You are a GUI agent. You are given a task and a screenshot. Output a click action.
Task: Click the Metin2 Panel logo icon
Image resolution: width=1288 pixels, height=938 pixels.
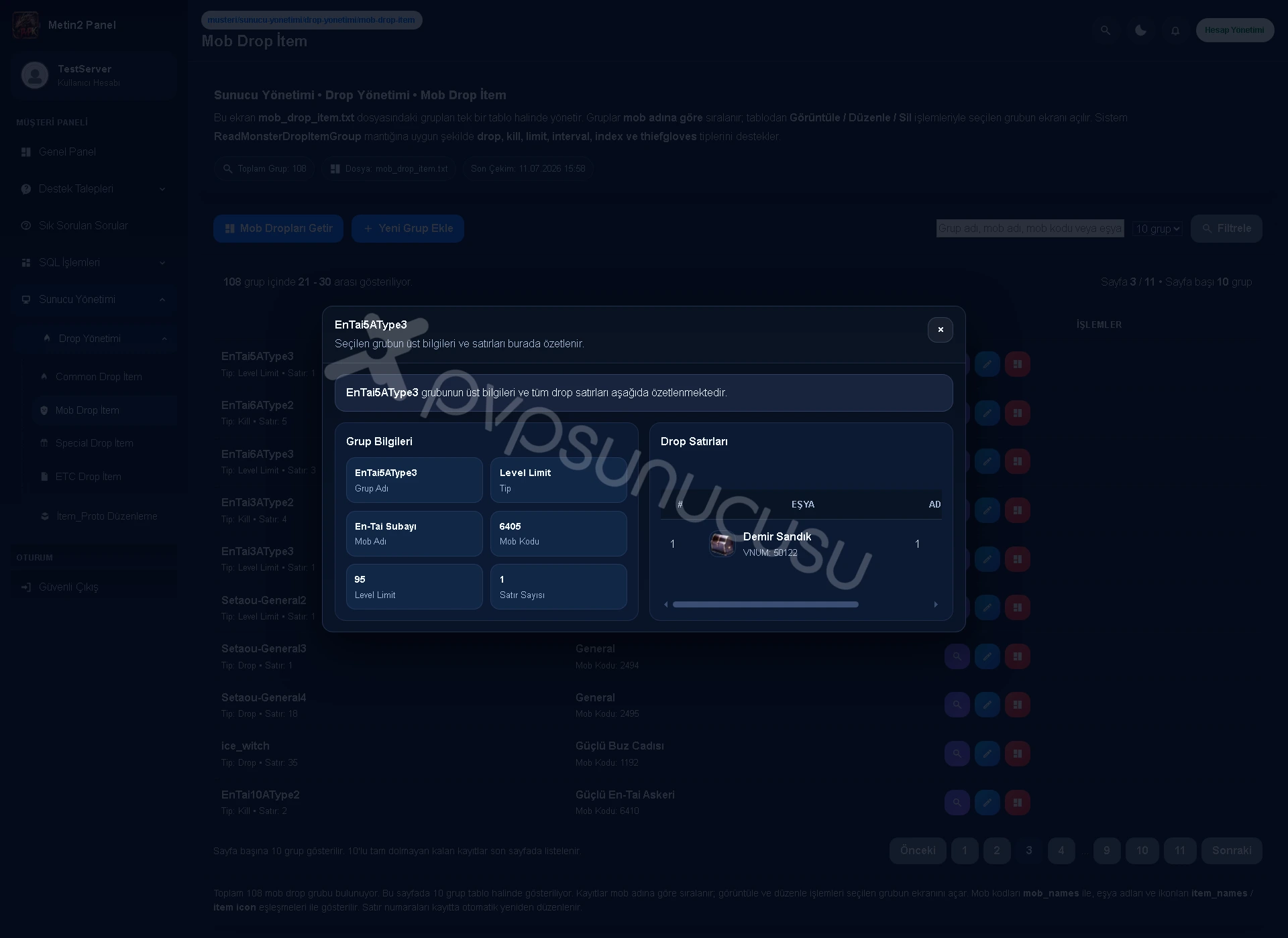point(26,25)
